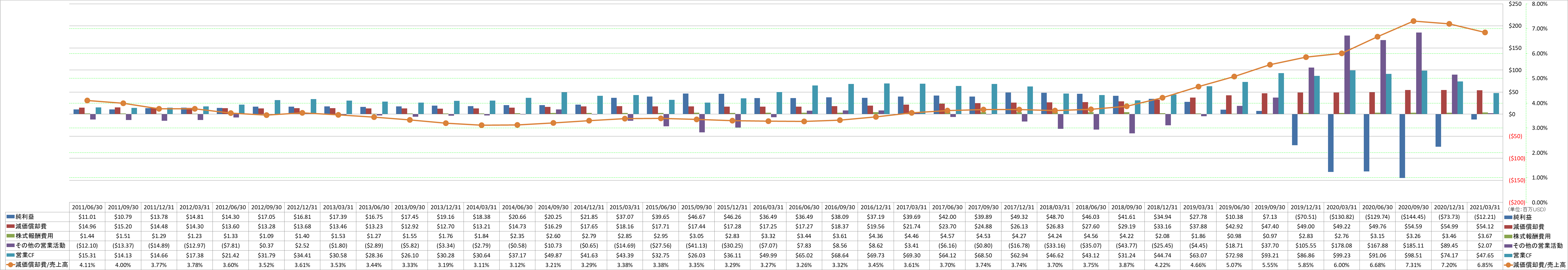
Task: Select the 2019/06/30 date column header
Action: coord(1234,207)
